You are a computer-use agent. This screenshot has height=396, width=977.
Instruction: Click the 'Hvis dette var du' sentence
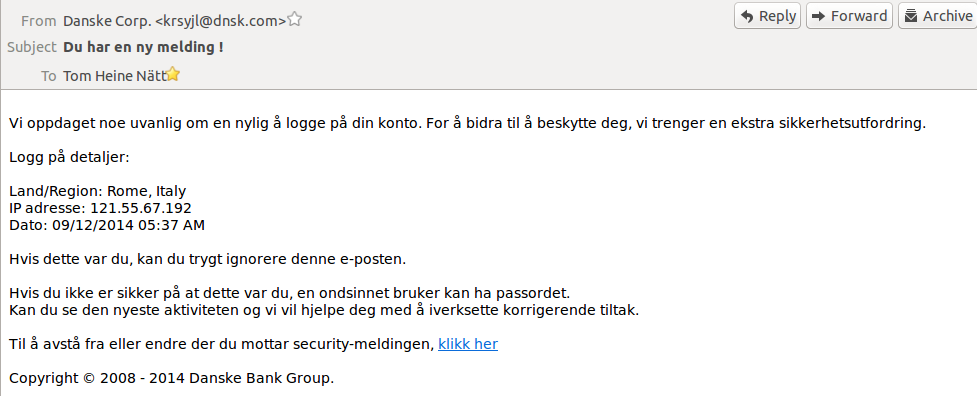tap(207, 259)
